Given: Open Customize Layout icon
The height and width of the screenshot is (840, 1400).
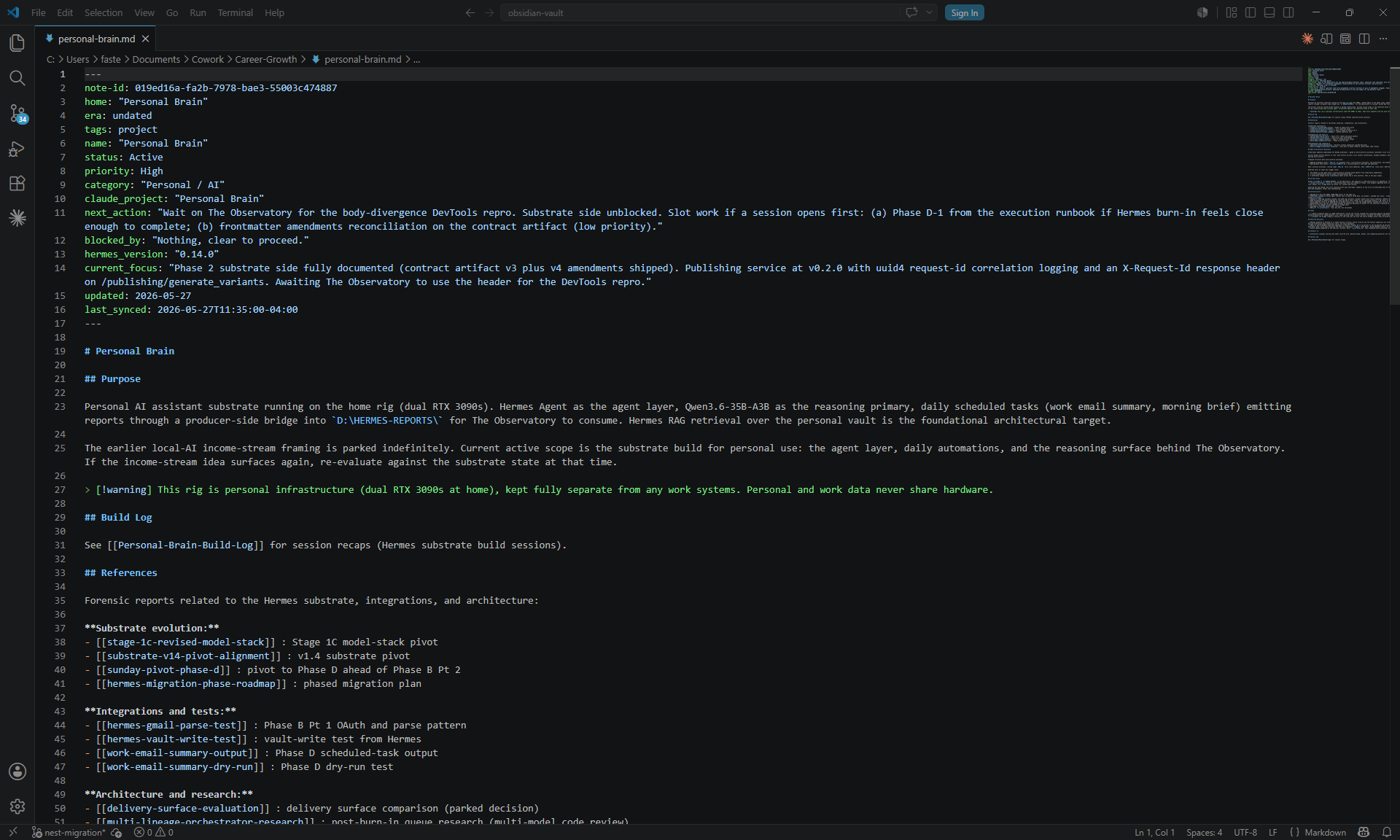Looking at the screenshot, I should point(1232,12).
